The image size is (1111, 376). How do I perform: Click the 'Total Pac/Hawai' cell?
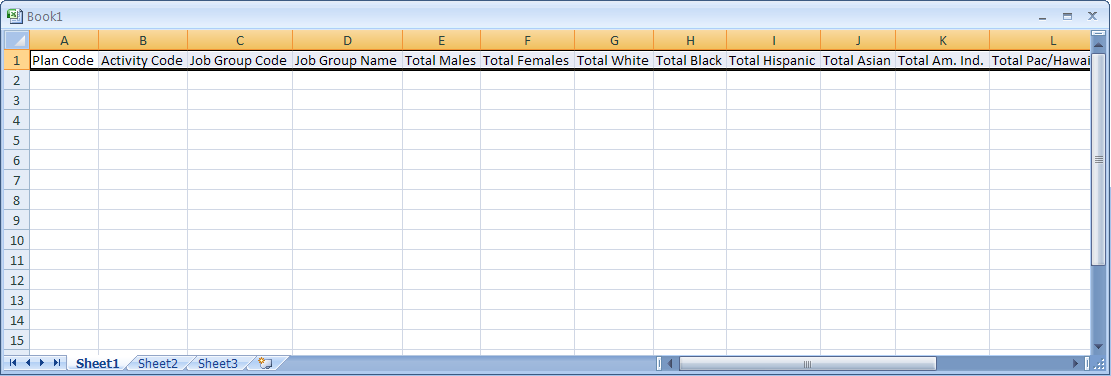[x=1039, y=60]
